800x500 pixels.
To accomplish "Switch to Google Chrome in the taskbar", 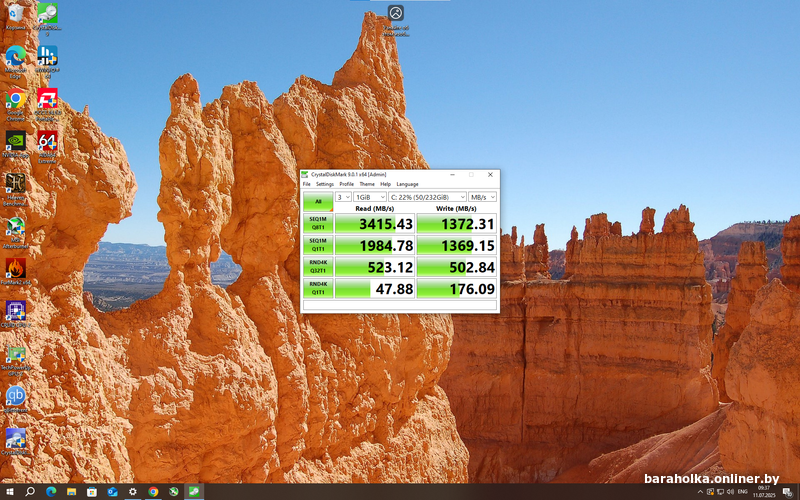I will (153, 492).
